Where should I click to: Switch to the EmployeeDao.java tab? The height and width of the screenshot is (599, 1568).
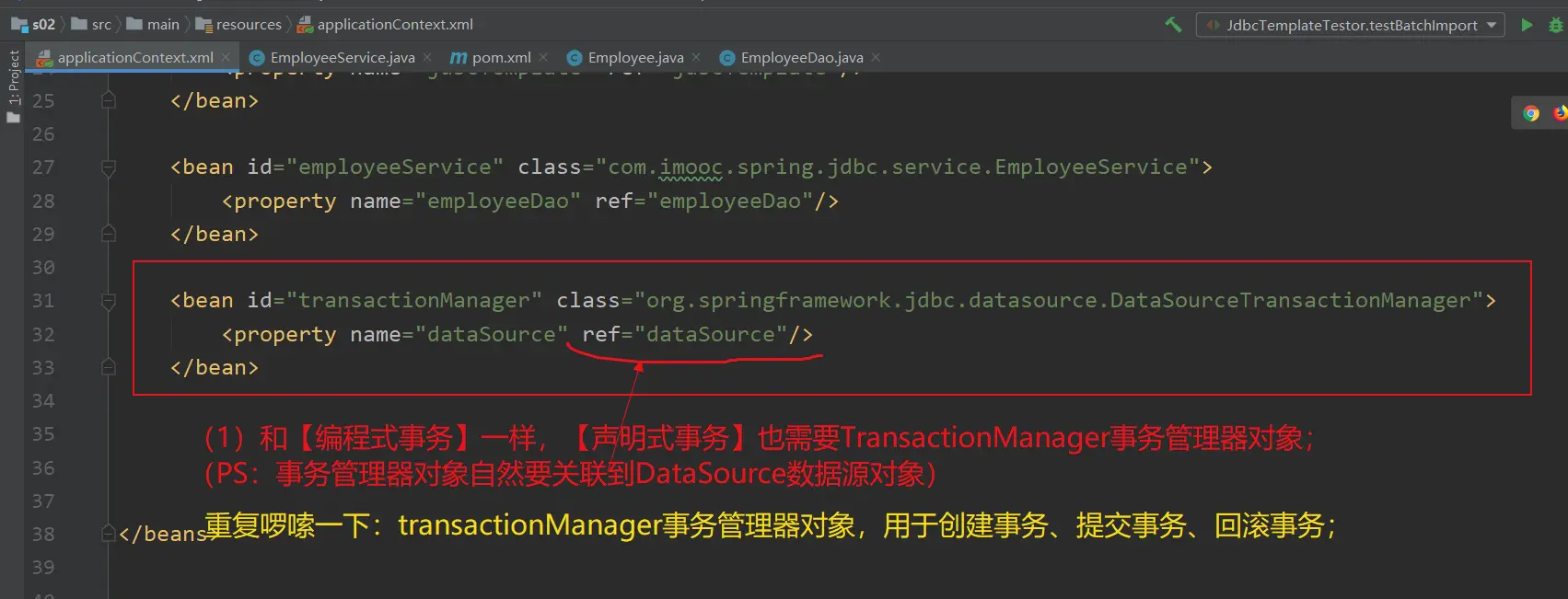tap(801, 57)
